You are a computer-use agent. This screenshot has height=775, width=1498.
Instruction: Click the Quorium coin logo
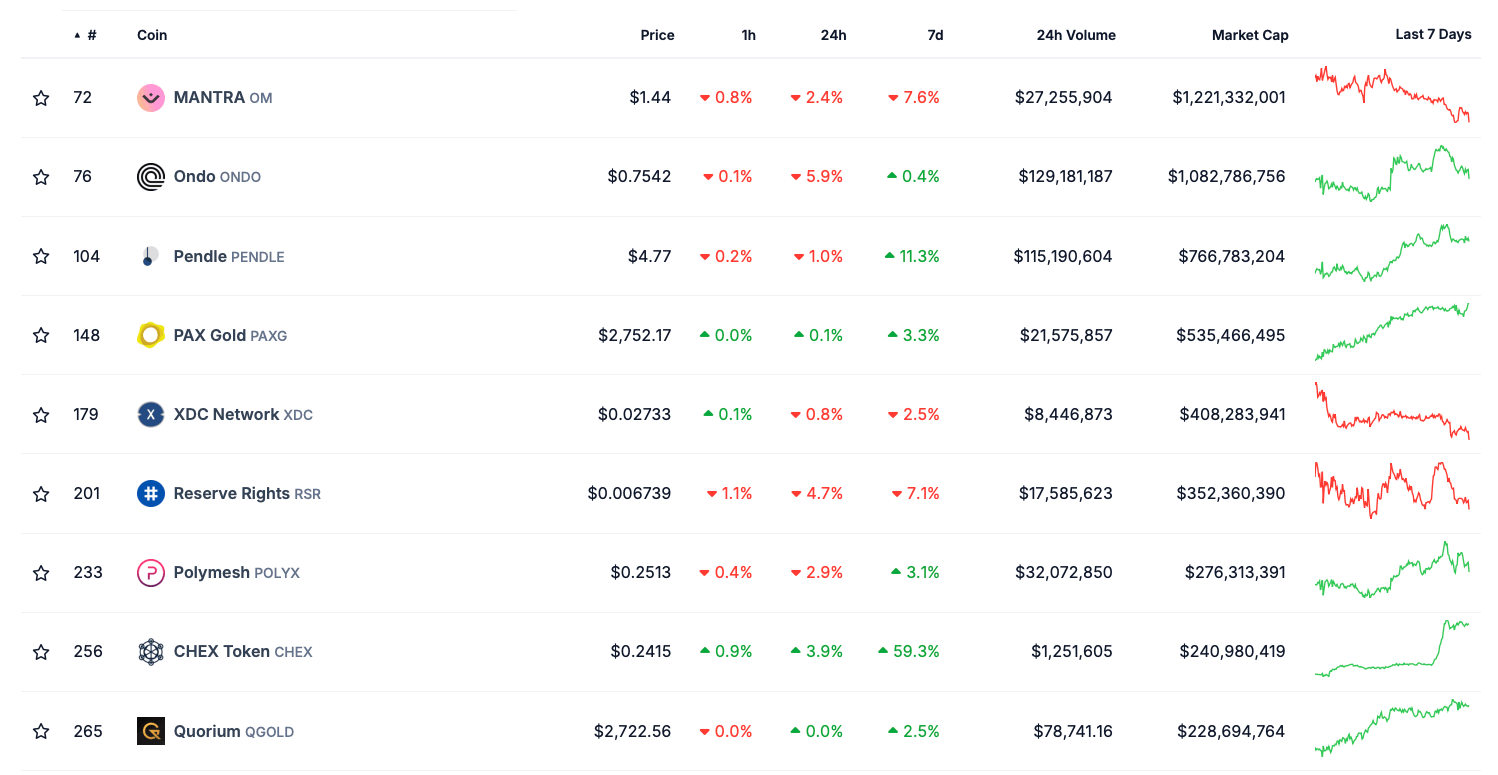(151, 731)
